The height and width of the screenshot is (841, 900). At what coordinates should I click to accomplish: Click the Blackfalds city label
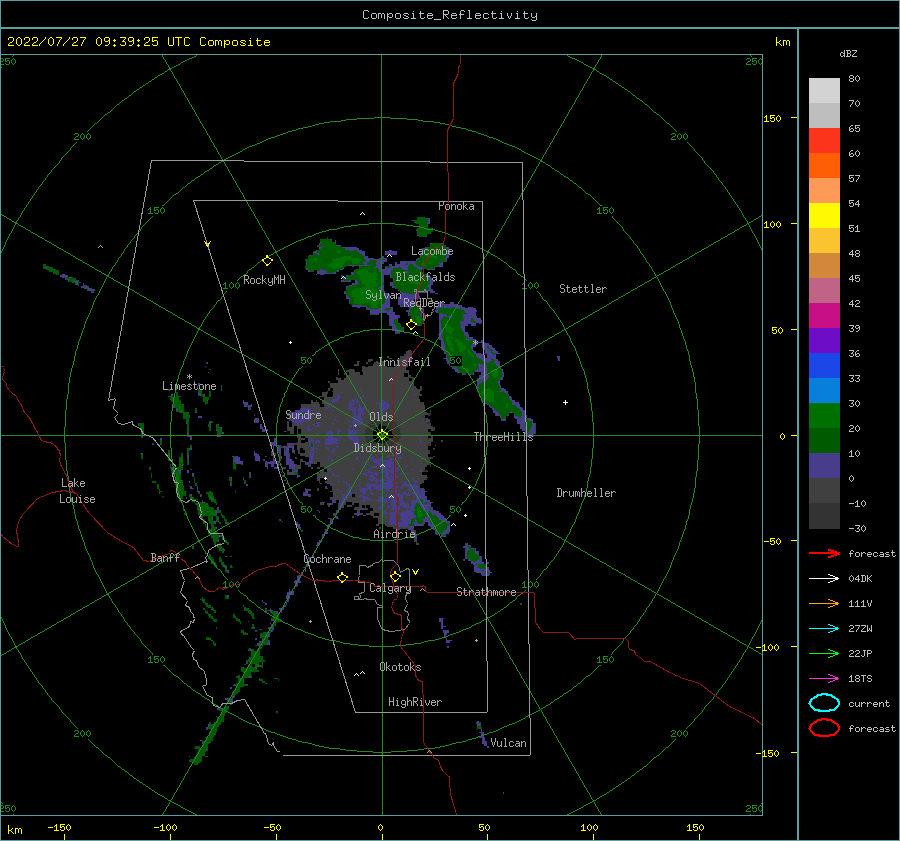click(425, 277)
